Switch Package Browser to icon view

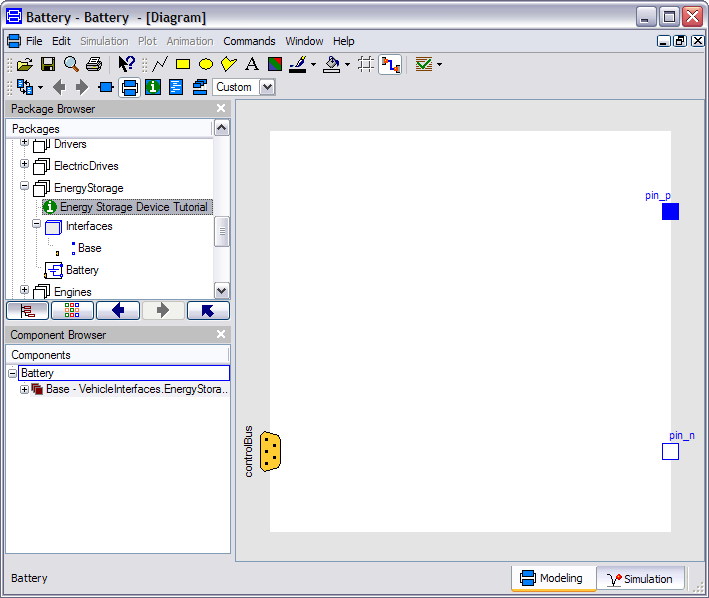72,310
